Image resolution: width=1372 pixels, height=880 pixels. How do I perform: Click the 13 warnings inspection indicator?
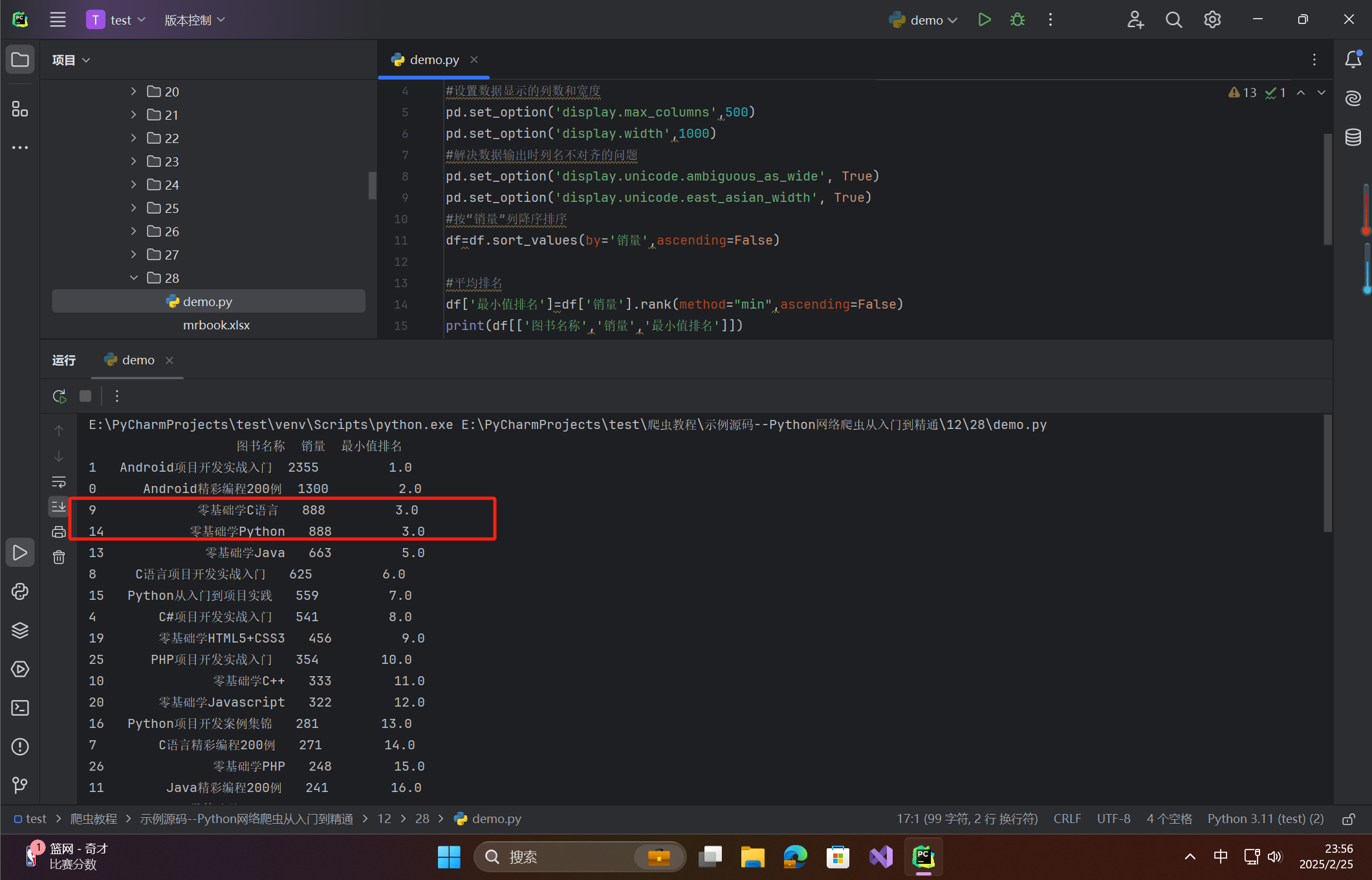1242,93
